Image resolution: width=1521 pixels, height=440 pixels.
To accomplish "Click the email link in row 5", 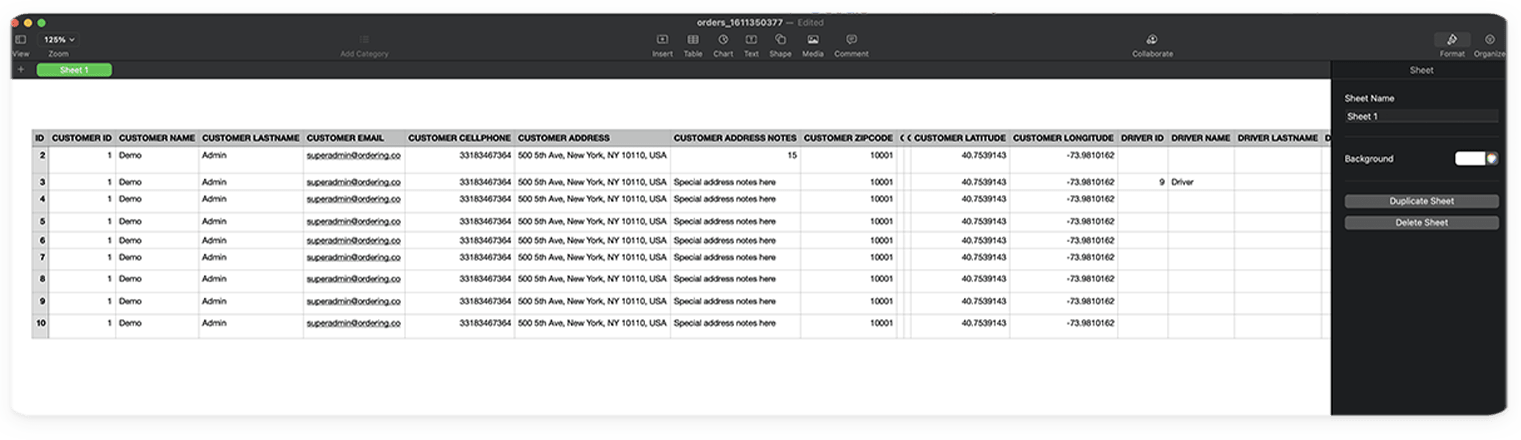I will pyautogui.click(x=354, y=221).
